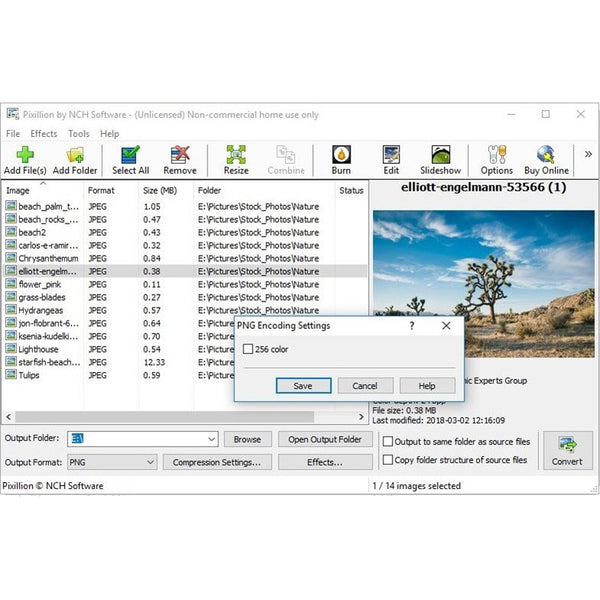Open the Output Folder dropdown
The width and height of the screenshot is (600, 600).
(x=211, y=439)
